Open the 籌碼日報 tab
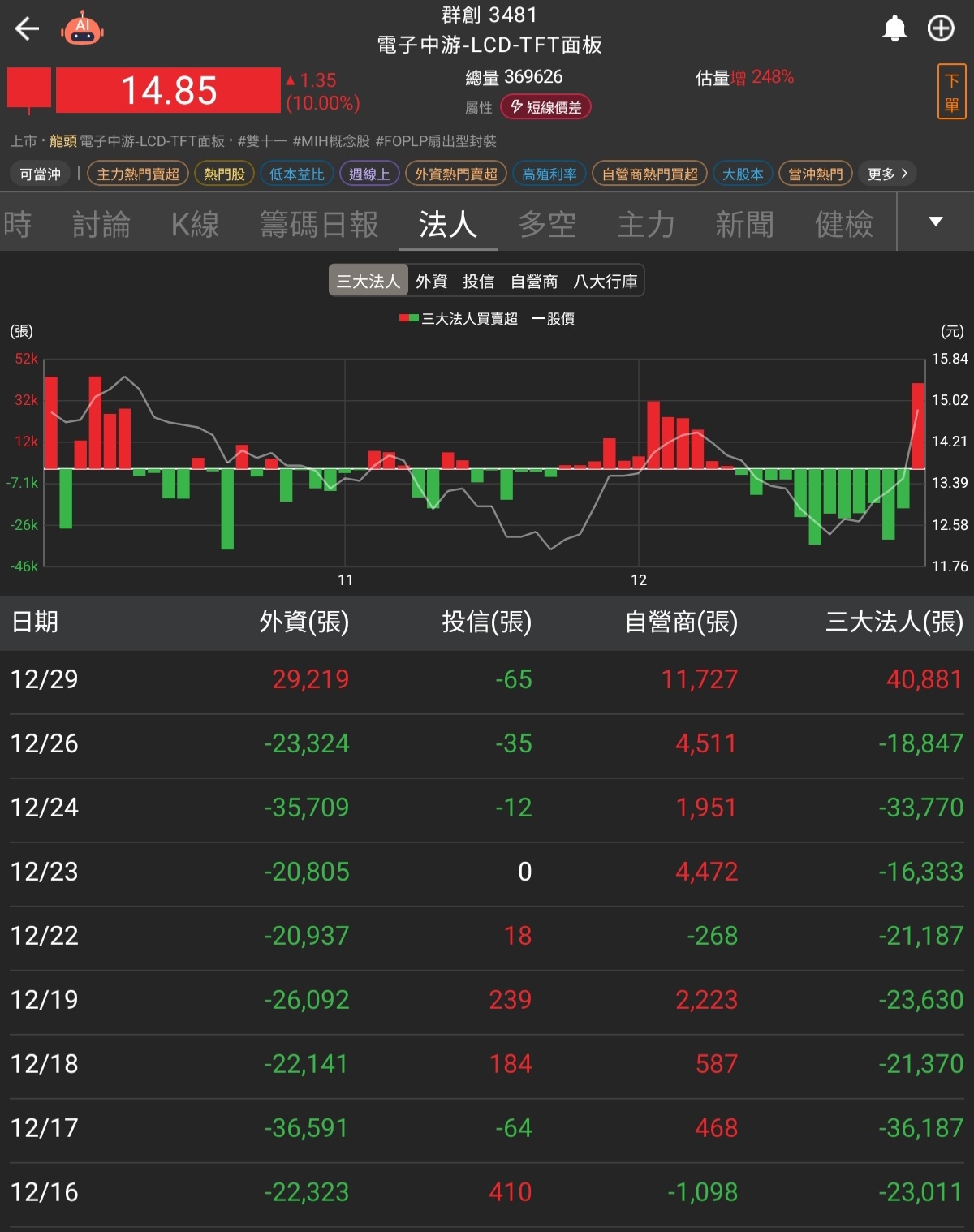The width and height of the screenshot is (974, 1232). point(319,225)
